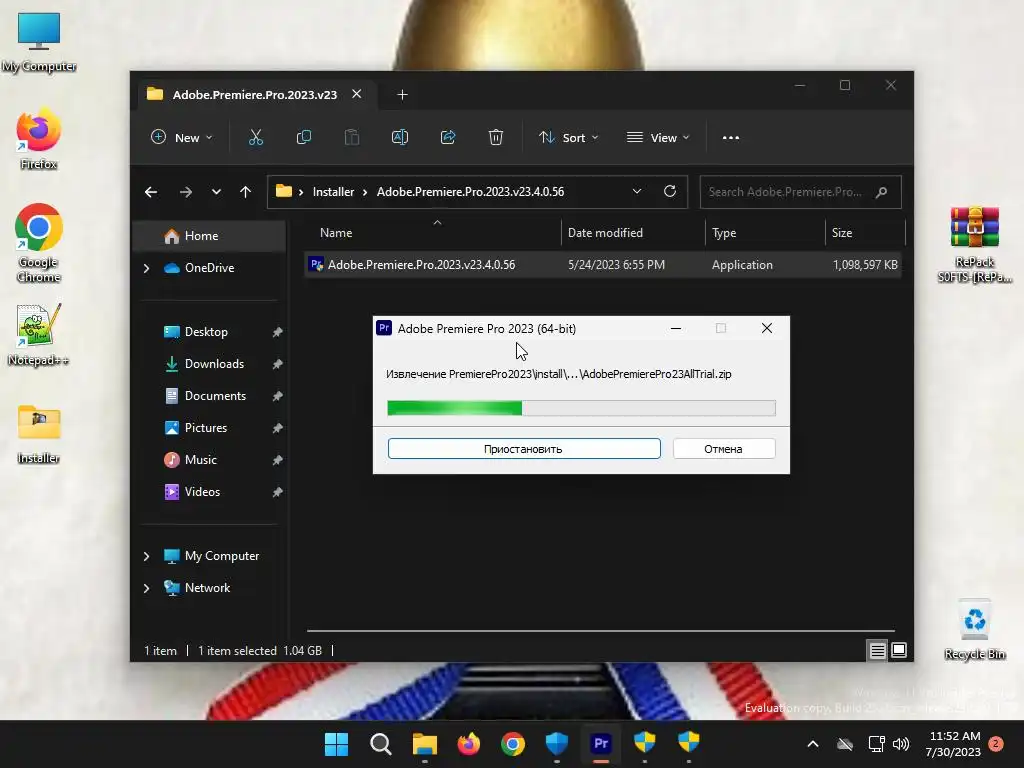1024x768 pixels.
Task: Click the Copy icon in Explorer toolbar
Action: pos(304,137)
